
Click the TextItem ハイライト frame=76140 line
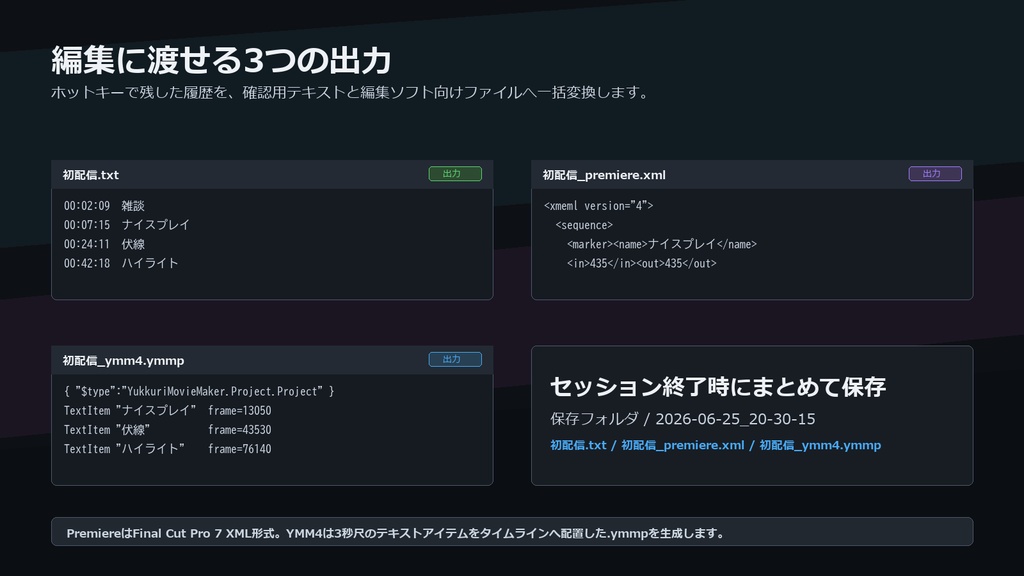167,449
